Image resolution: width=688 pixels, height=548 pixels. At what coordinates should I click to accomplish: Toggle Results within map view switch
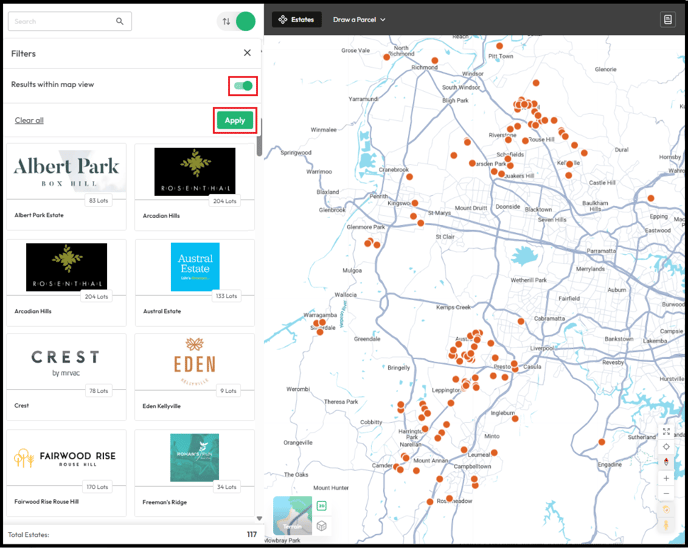click(243, 86)
